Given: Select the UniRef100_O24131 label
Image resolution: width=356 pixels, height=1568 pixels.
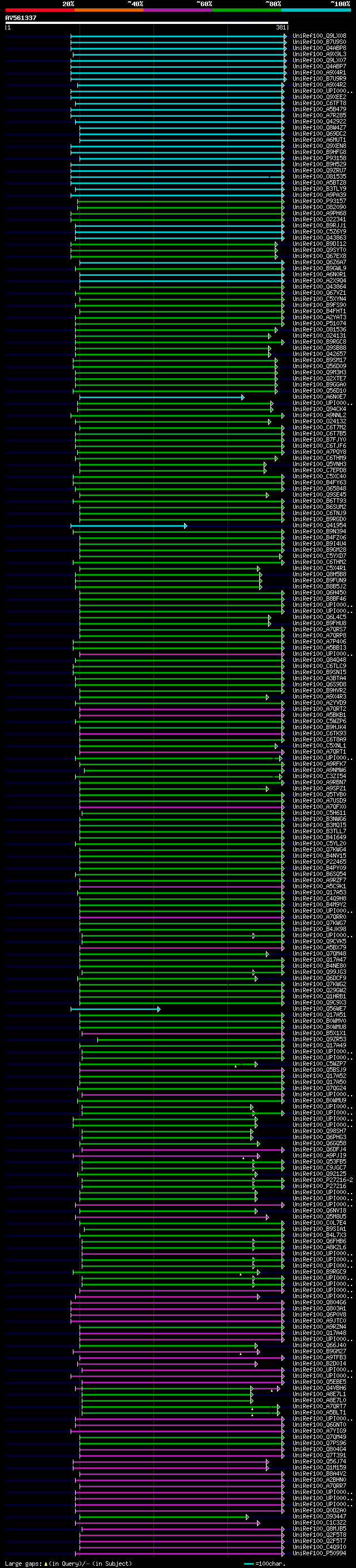Looking at the screenshot, I should click(319, 335).
